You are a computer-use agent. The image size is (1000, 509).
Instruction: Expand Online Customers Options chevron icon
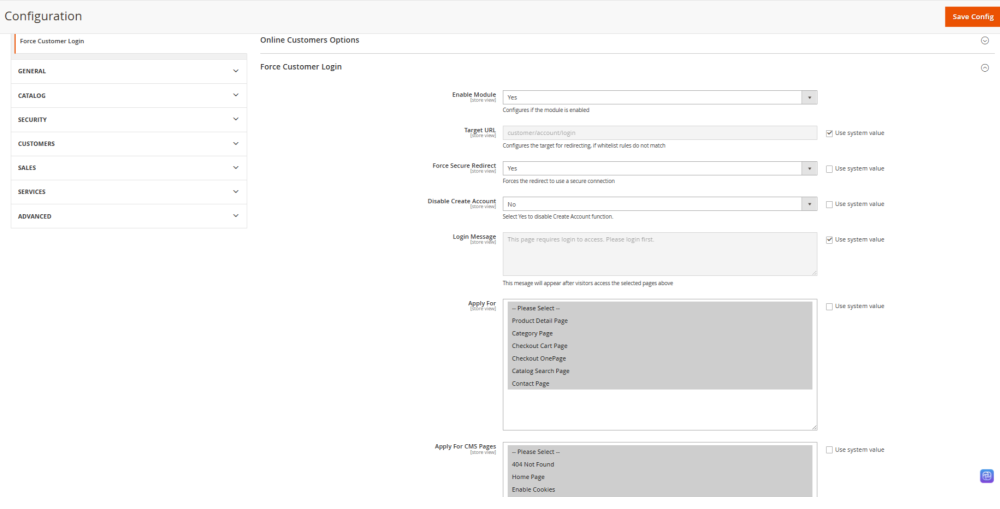(985, 40)
